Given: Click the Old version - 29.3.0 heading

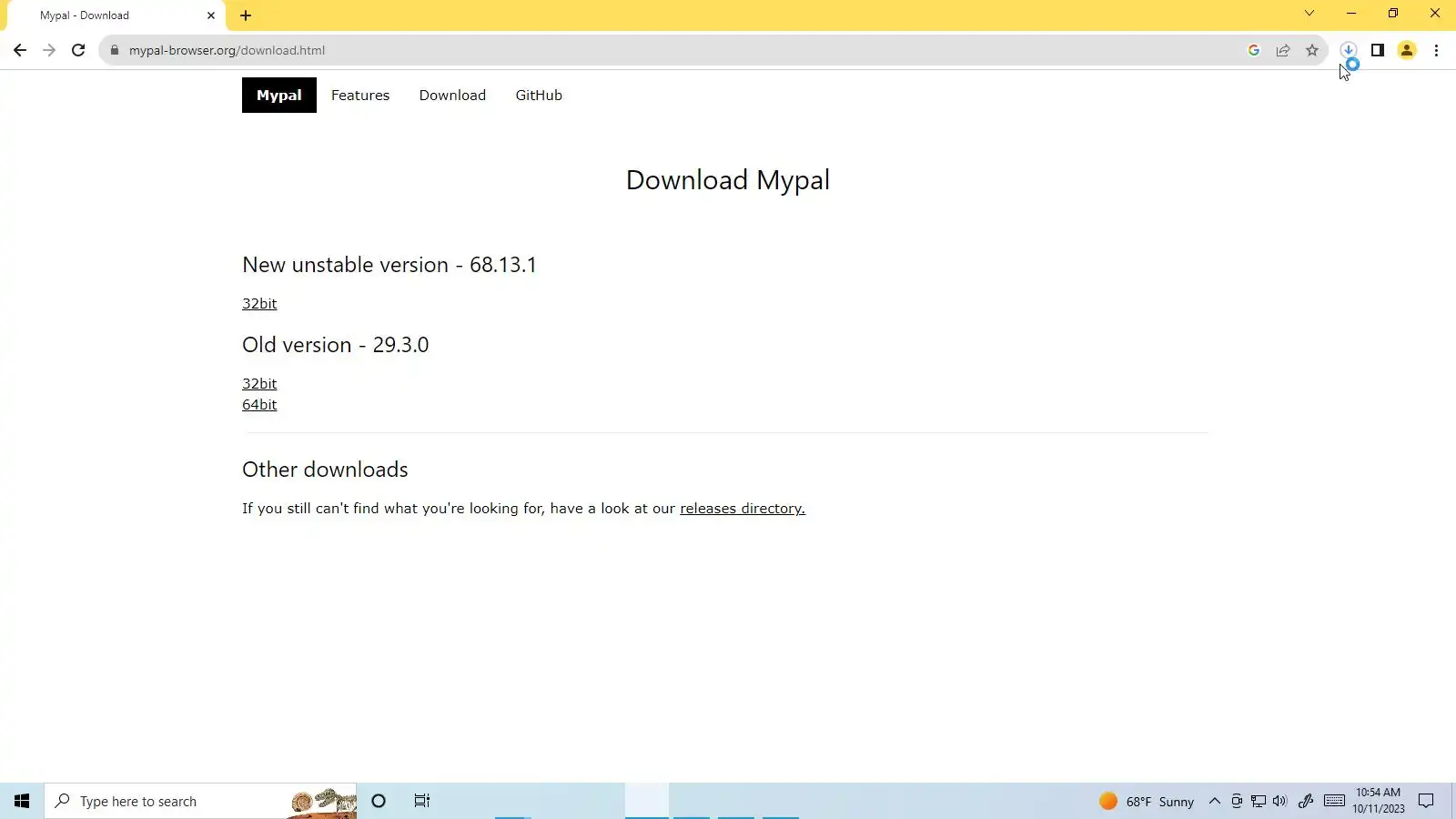Looking at the screenshot, I should coord(335,345).
